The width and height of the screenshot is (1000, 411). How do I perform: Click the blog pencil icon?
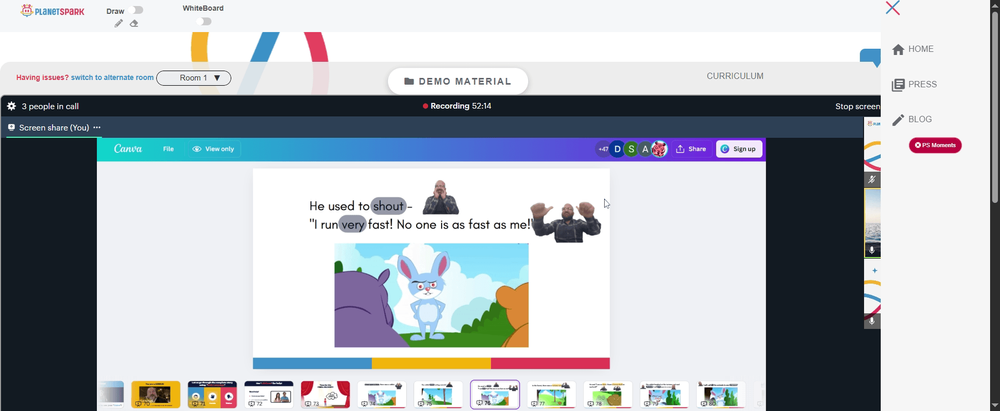tap(898, 120)
